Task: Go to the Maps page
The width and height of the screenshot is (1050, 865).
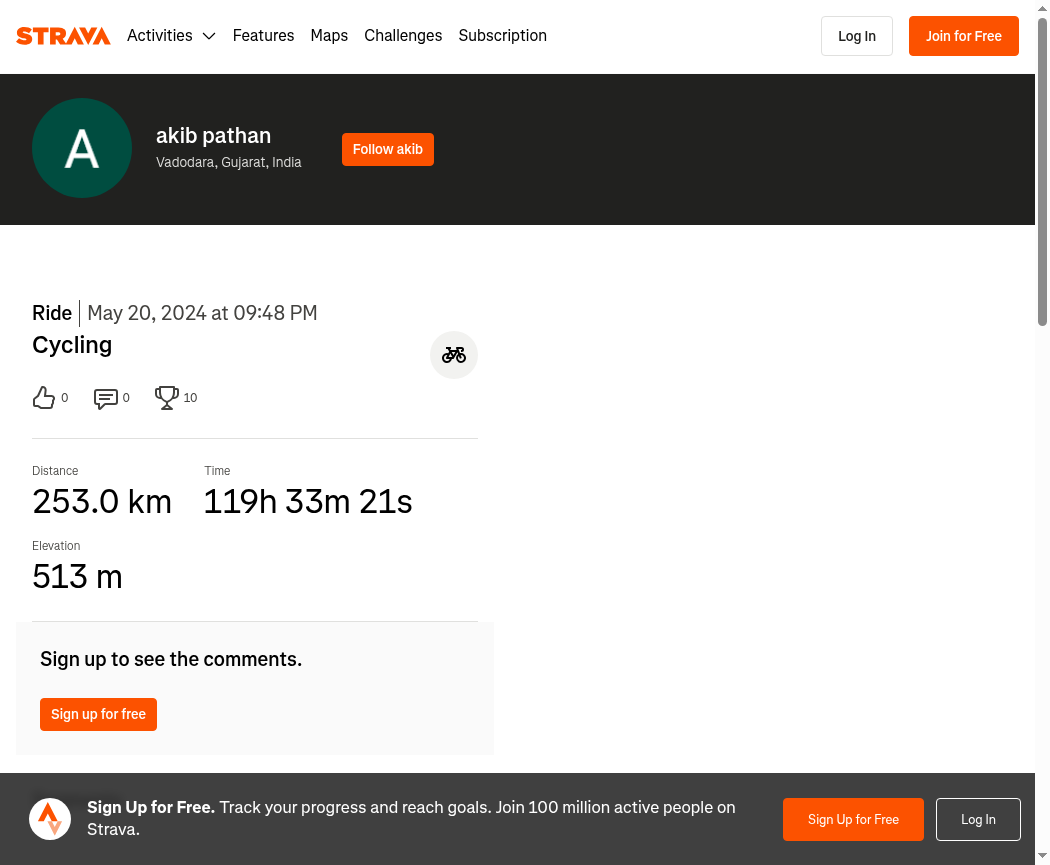Action: [x=329, y=35]
